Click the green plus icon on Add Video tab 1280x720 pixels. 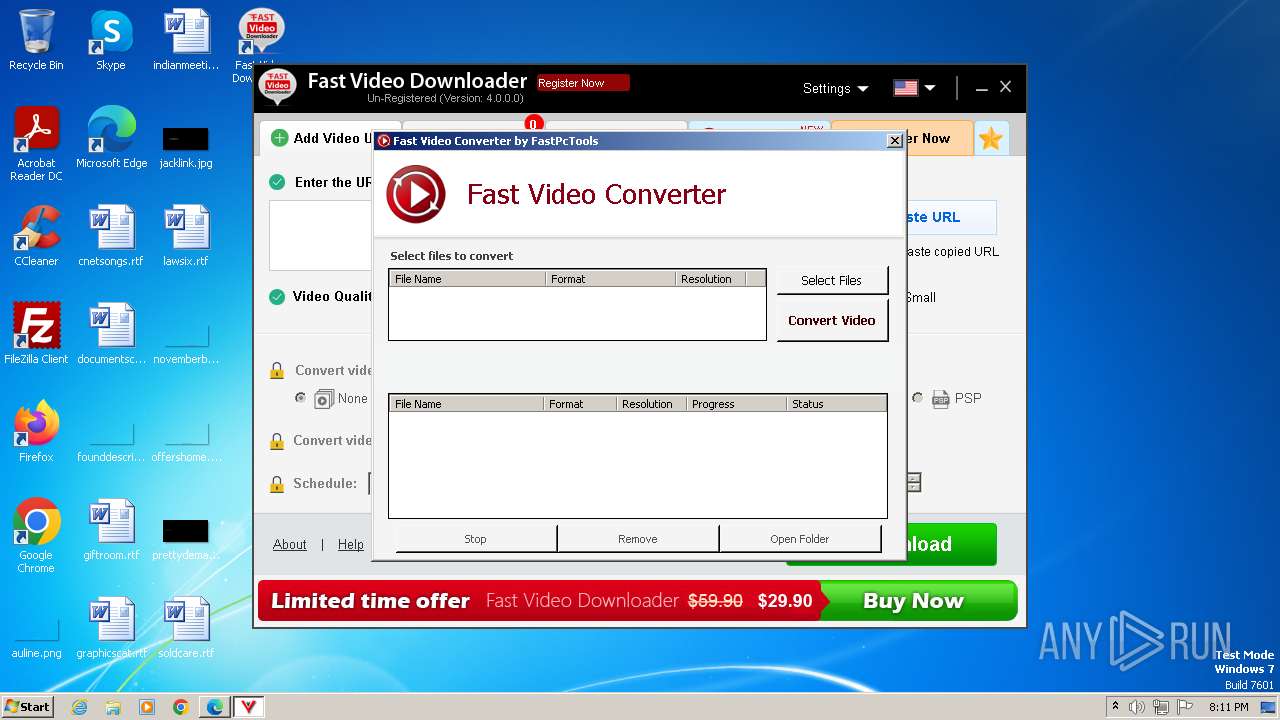point(279,138)
